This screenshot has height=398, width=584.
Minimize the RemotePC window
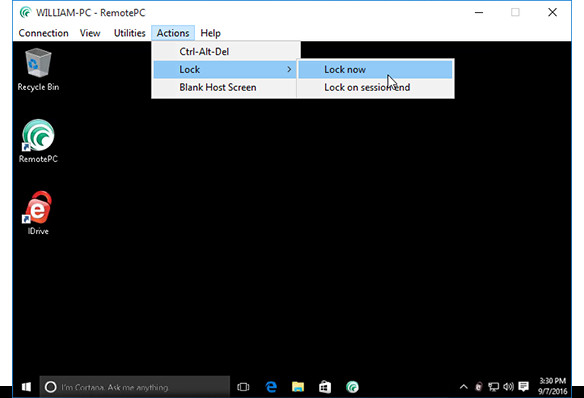pos(479,12)
